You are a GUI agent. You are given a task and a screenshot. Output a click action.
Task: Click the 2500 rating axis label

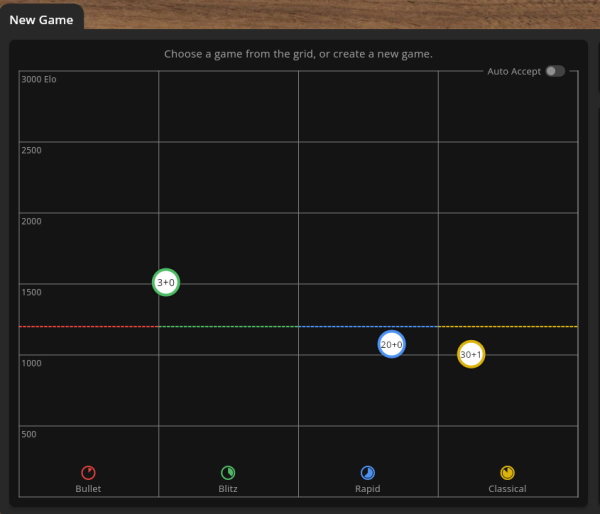pyautogui.click(x=31, y=150)
